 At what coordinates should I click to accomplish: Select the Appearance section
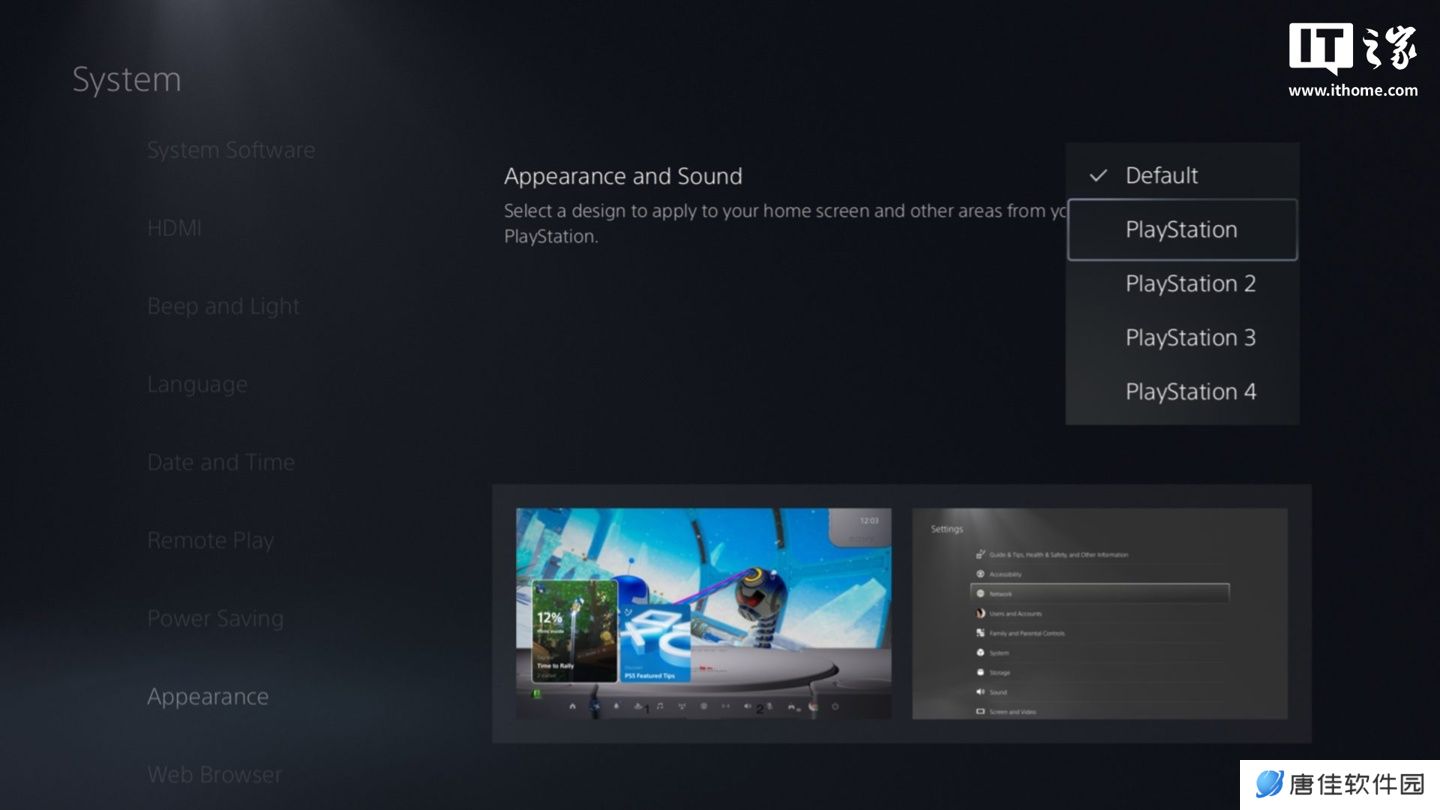pos(208,696)
